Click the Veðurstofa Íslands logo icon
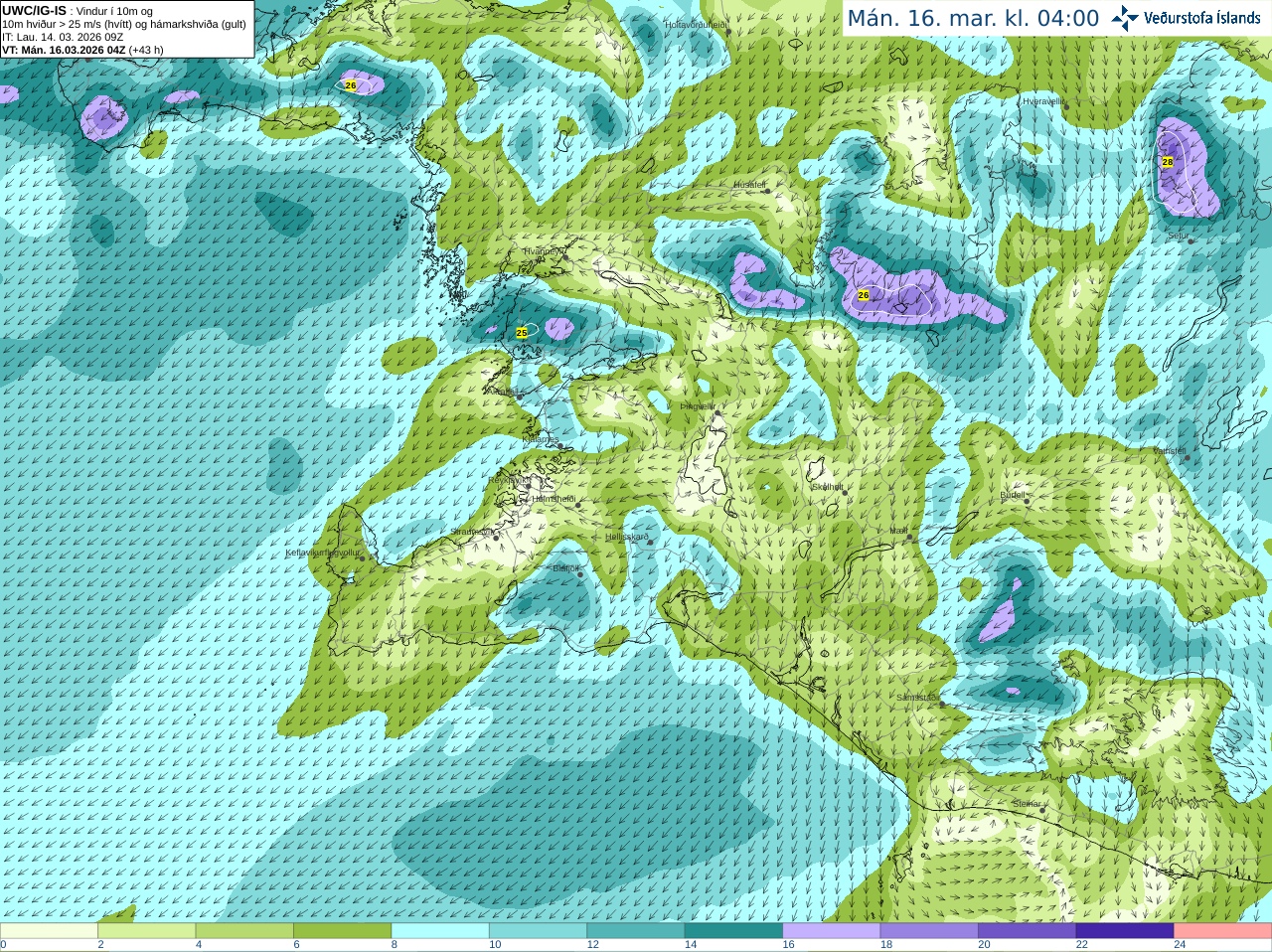This screenshot has width=1272, height=952. [1125, 18]
